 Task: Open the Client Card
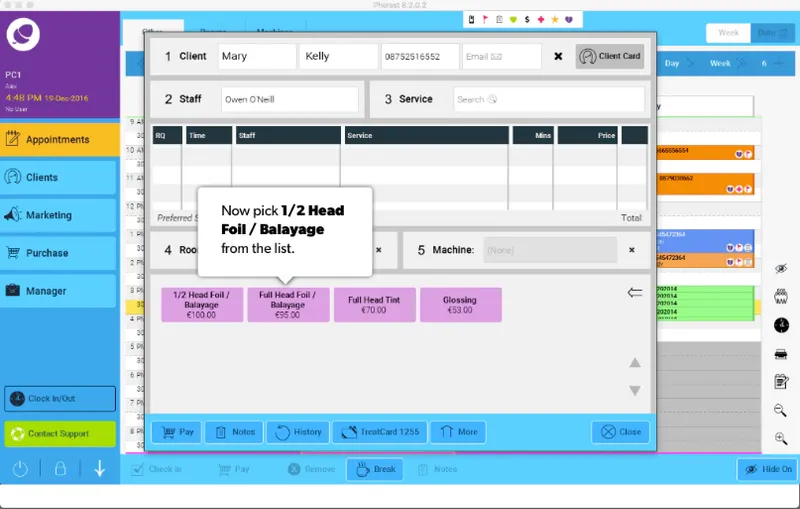[610, 56]
